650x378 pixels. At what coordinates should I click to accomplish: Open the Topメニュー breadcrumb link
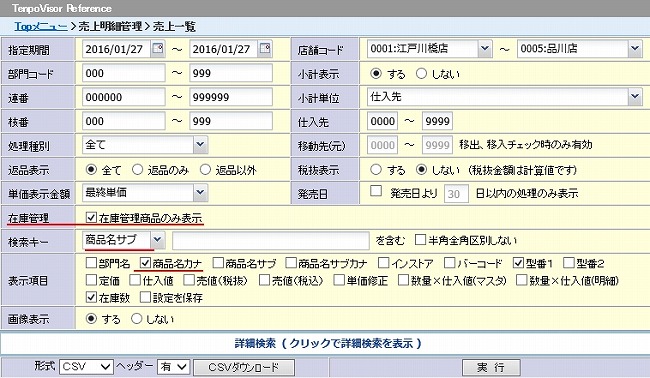(x=41, y=27)
